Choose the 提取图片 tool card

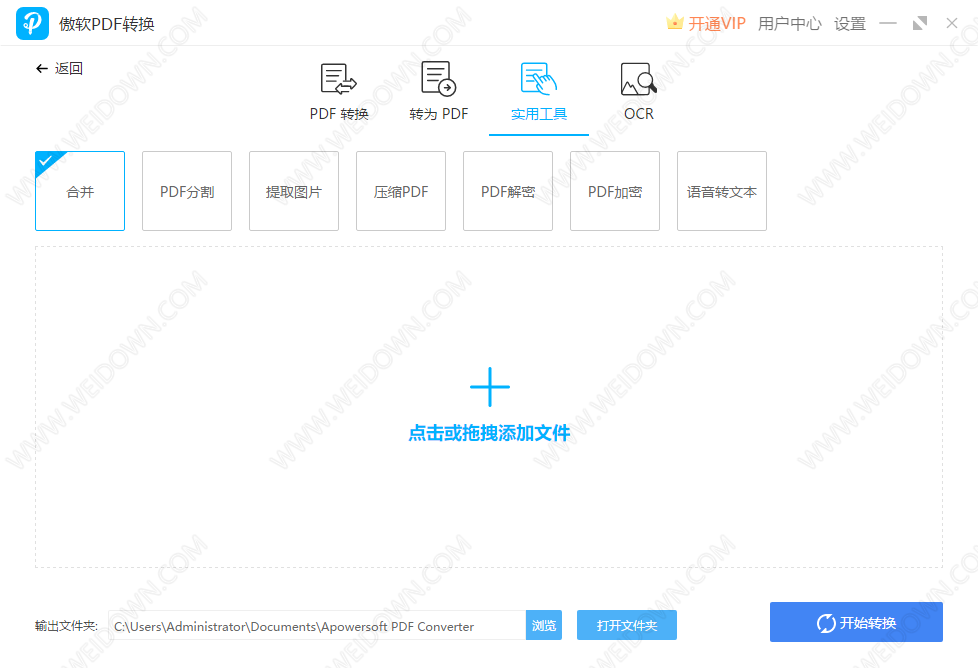click(x=294, y=191)
